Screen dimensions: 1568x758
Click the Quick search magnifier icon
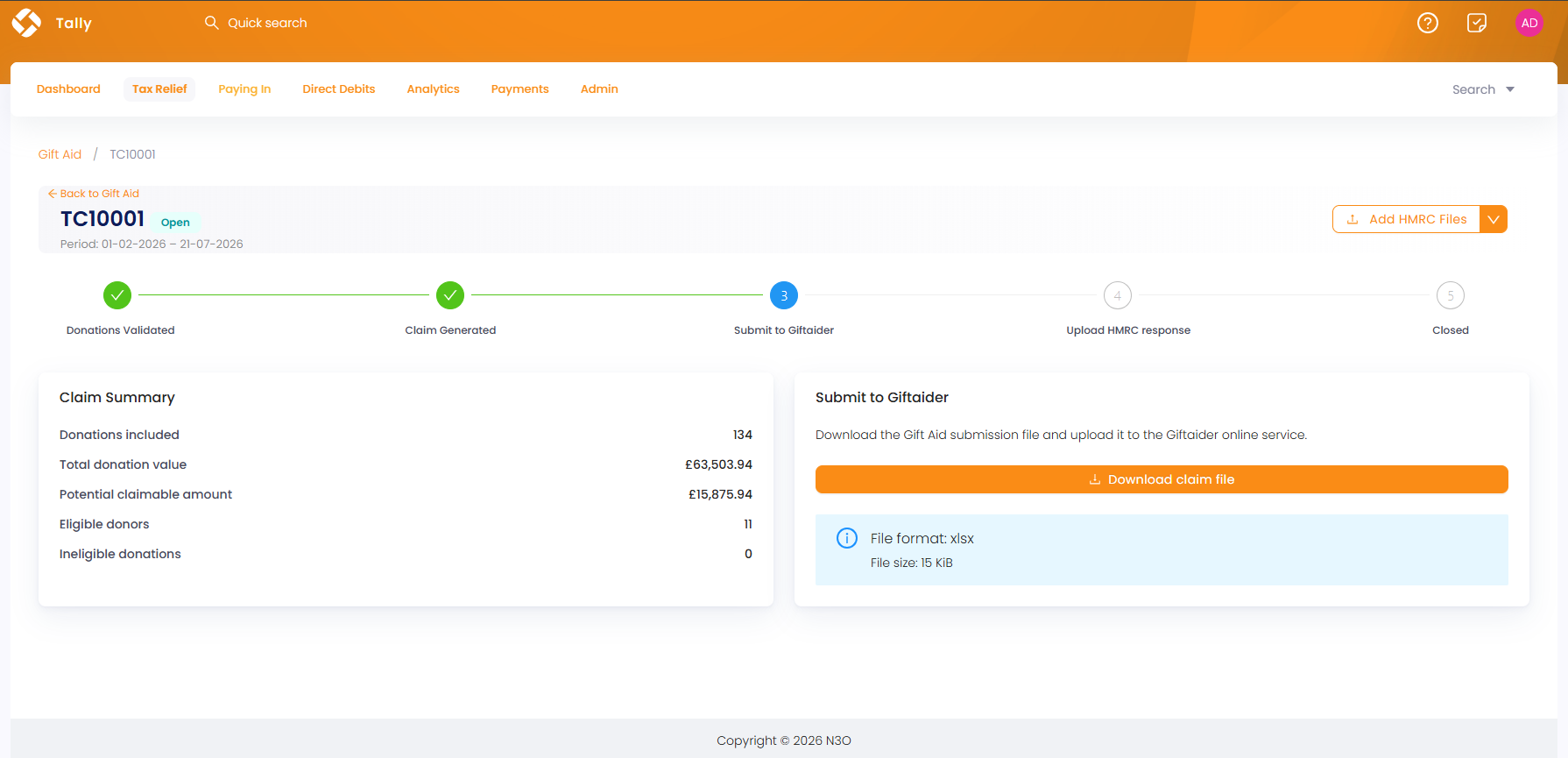(211, 22)
